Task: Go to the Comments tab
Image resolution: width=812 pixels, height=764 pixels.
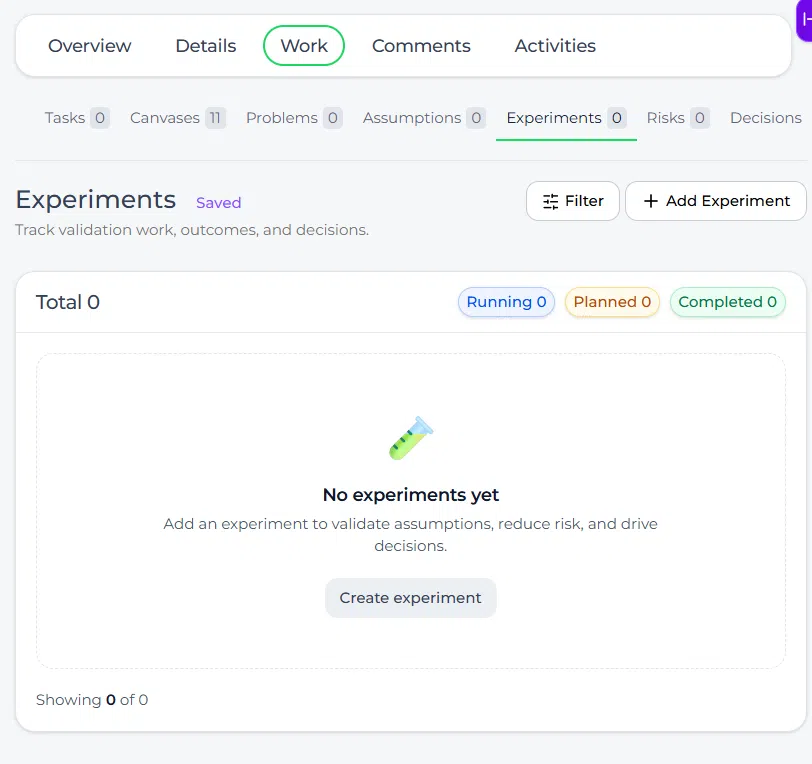Action: point(421,46)
